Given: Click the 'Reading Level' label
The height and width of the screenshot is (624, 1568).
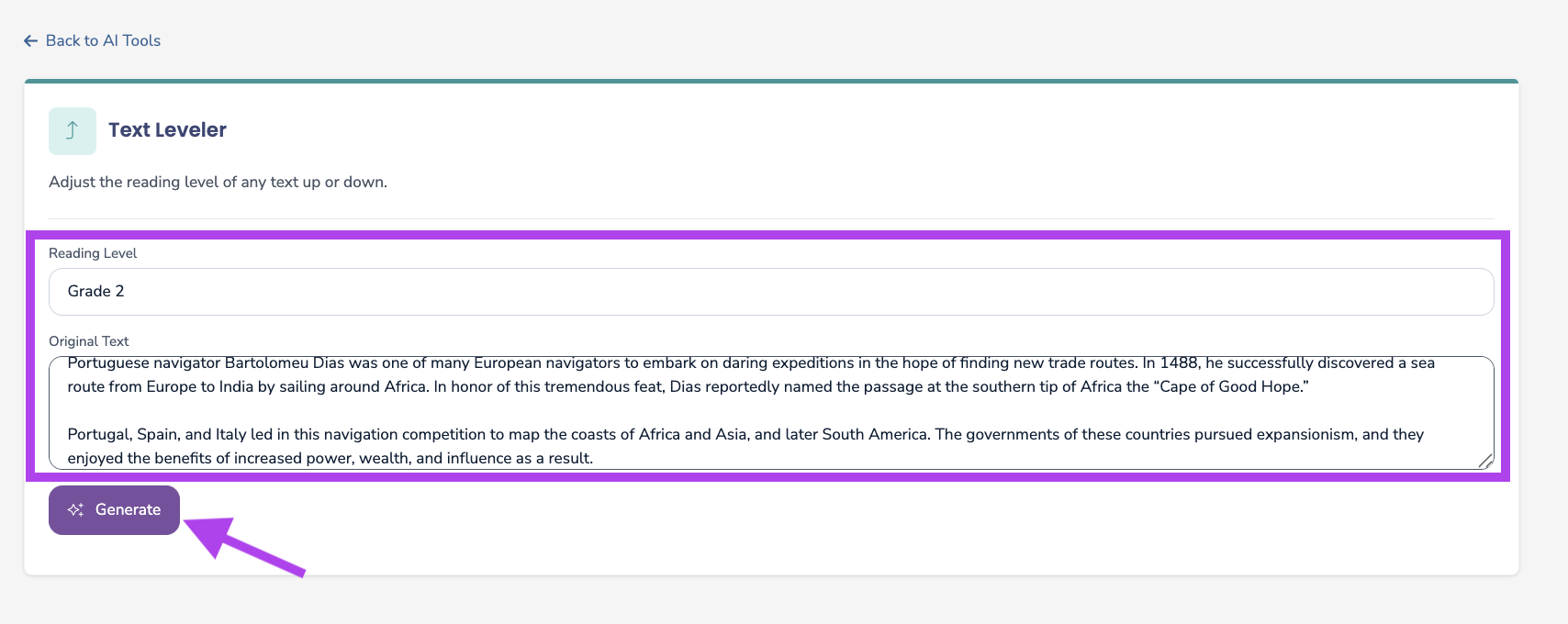Looking at the screenshot, I should tap(93, 253).
